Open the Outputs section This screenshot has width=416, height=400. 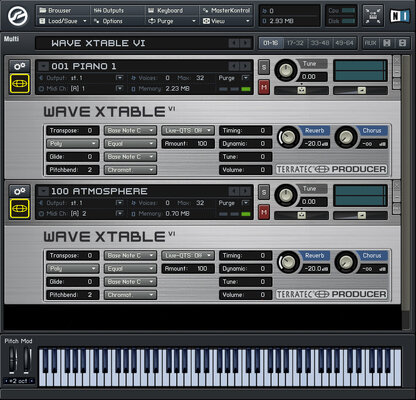[x=109, y=11]
